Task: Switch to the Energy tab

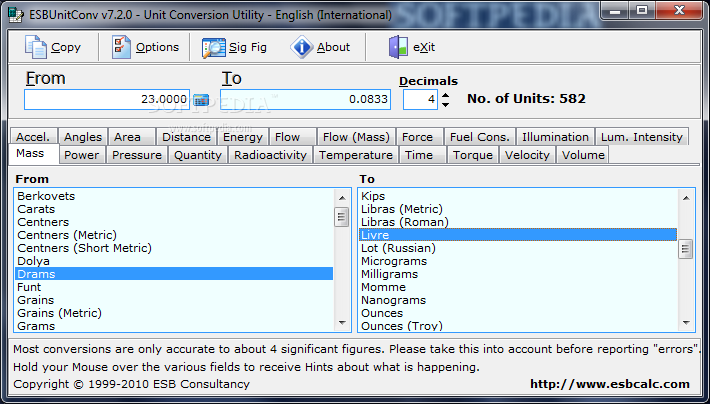Action: tap(243, 137)
